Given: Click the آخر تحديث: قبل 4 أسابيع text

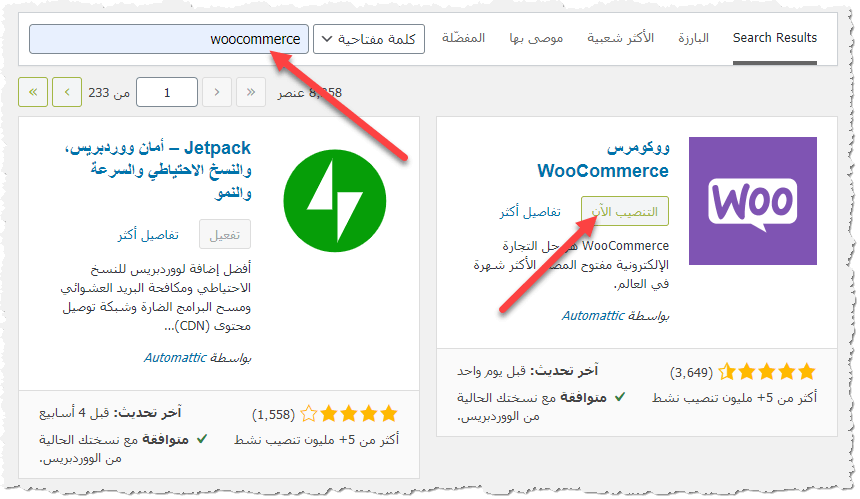Looking at the screenshot, I should tap(110, 413).
